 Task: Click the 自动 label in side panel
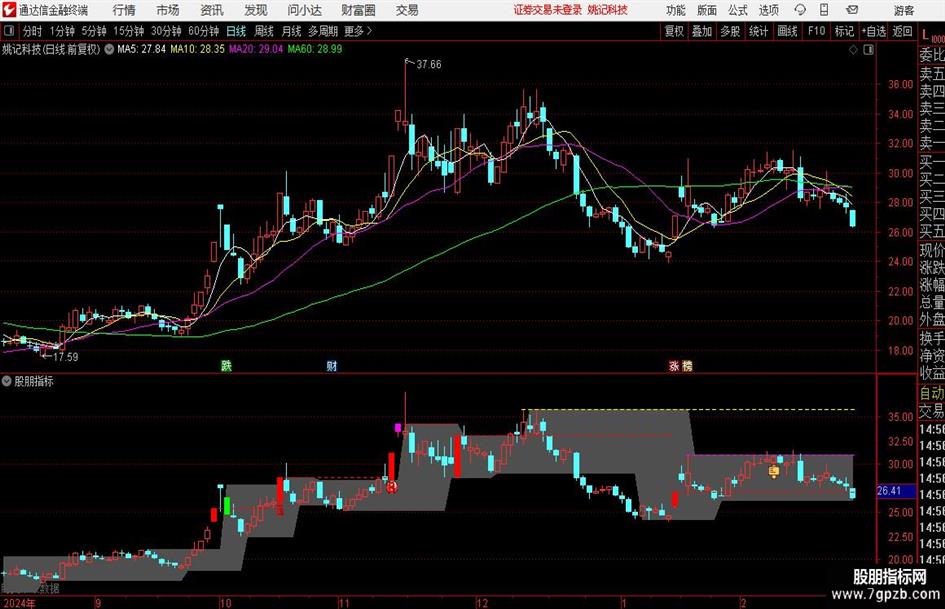click(932, 393)
